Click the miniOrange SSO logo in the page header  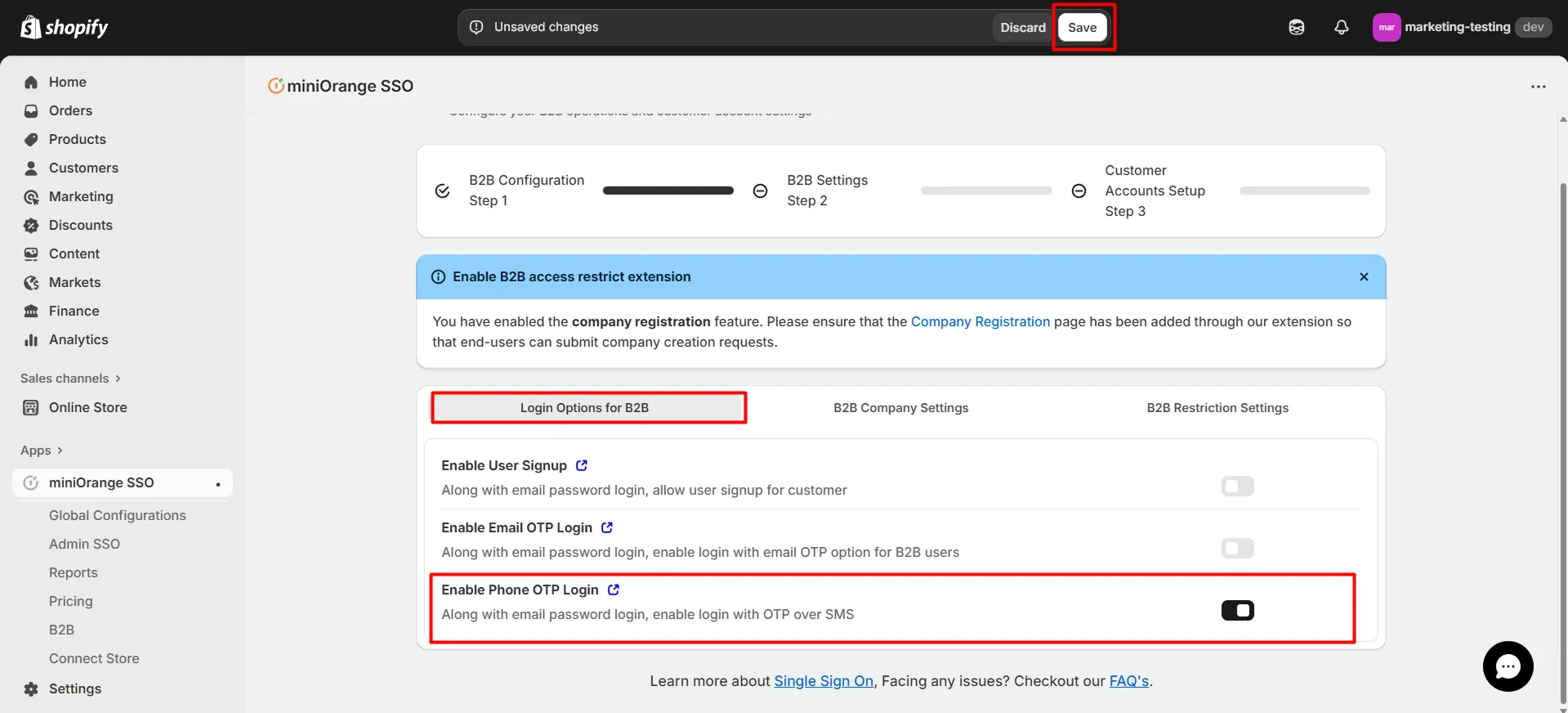276,86
